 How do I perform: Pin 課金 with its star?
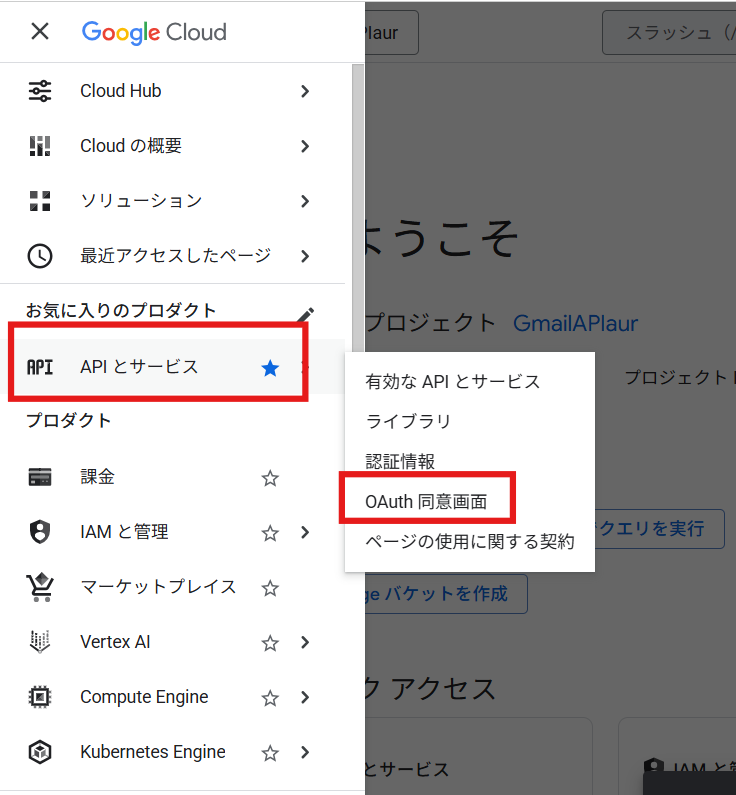click(270, 478)
